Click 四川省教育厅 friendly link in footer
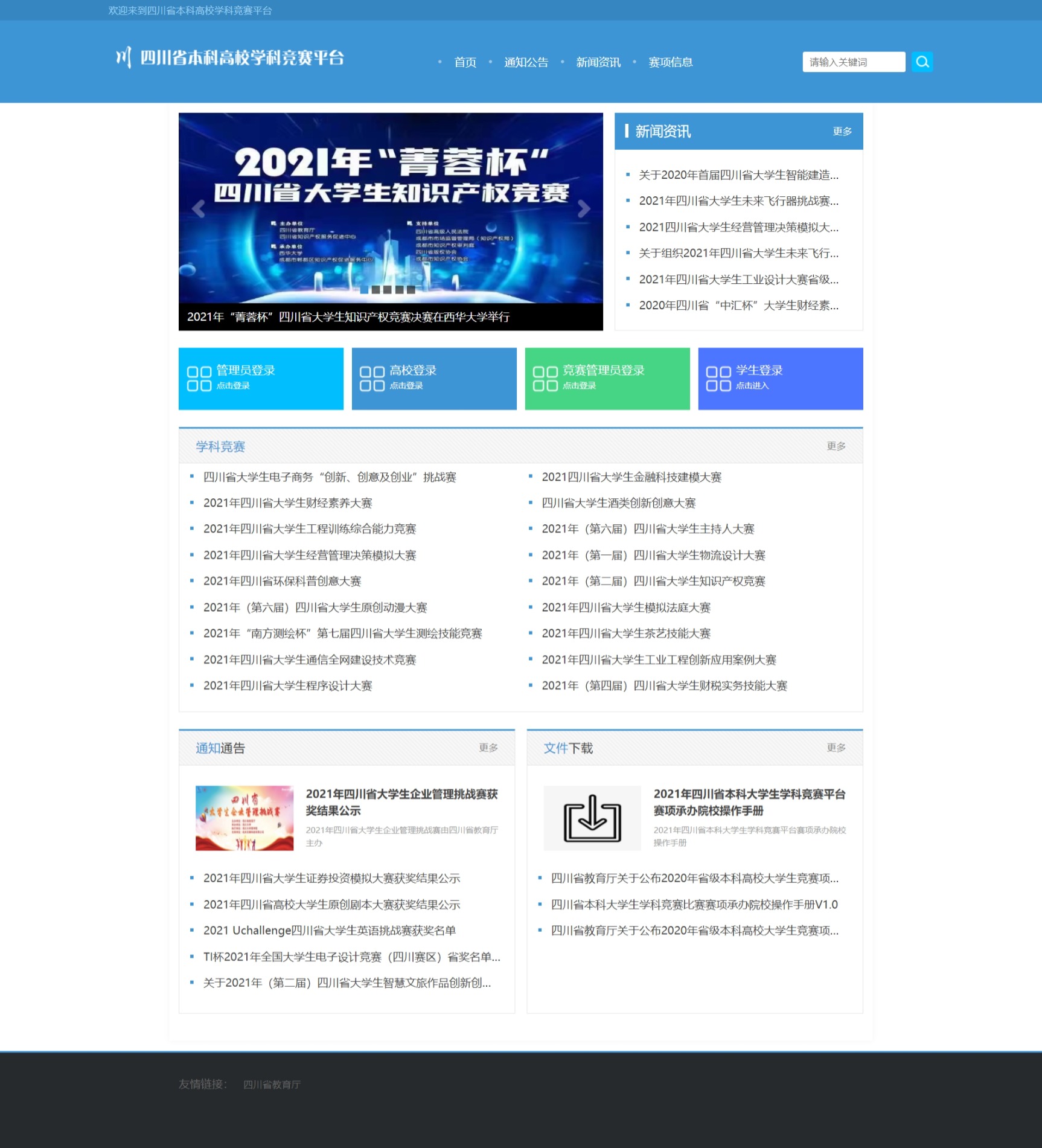1042x1148 pixels. (272, 1085)
